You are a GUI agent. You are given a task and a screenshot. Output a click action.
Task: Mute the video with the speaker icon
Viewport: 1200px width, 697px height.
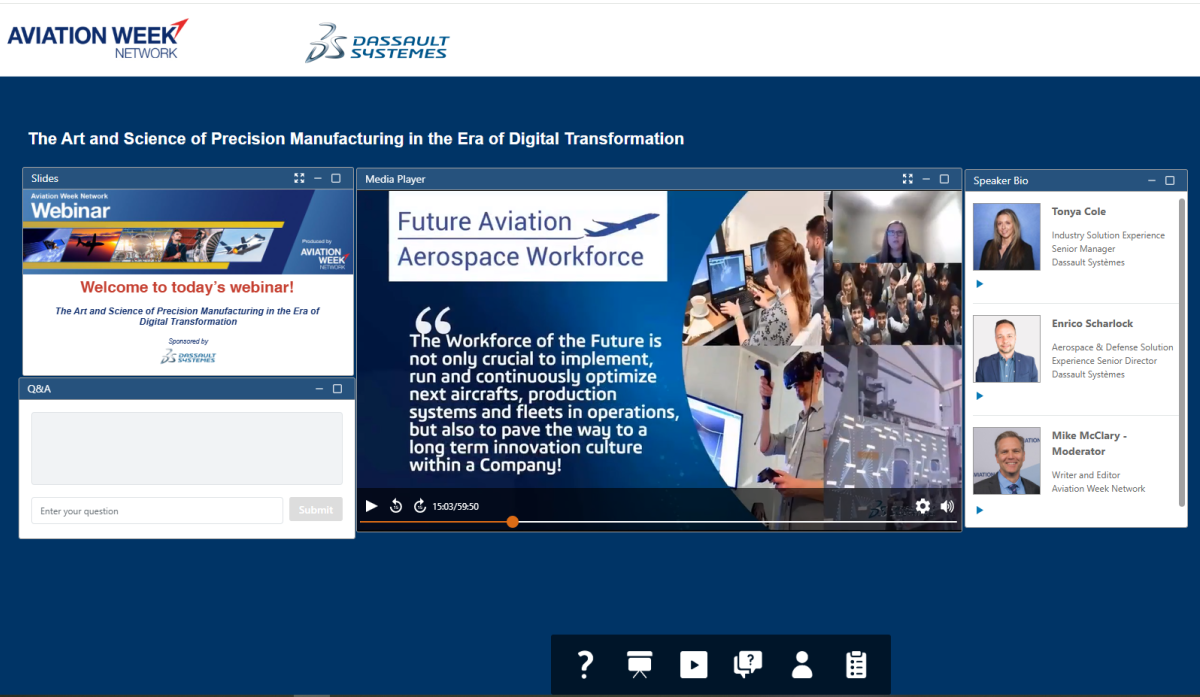click(x=947, y=506)
